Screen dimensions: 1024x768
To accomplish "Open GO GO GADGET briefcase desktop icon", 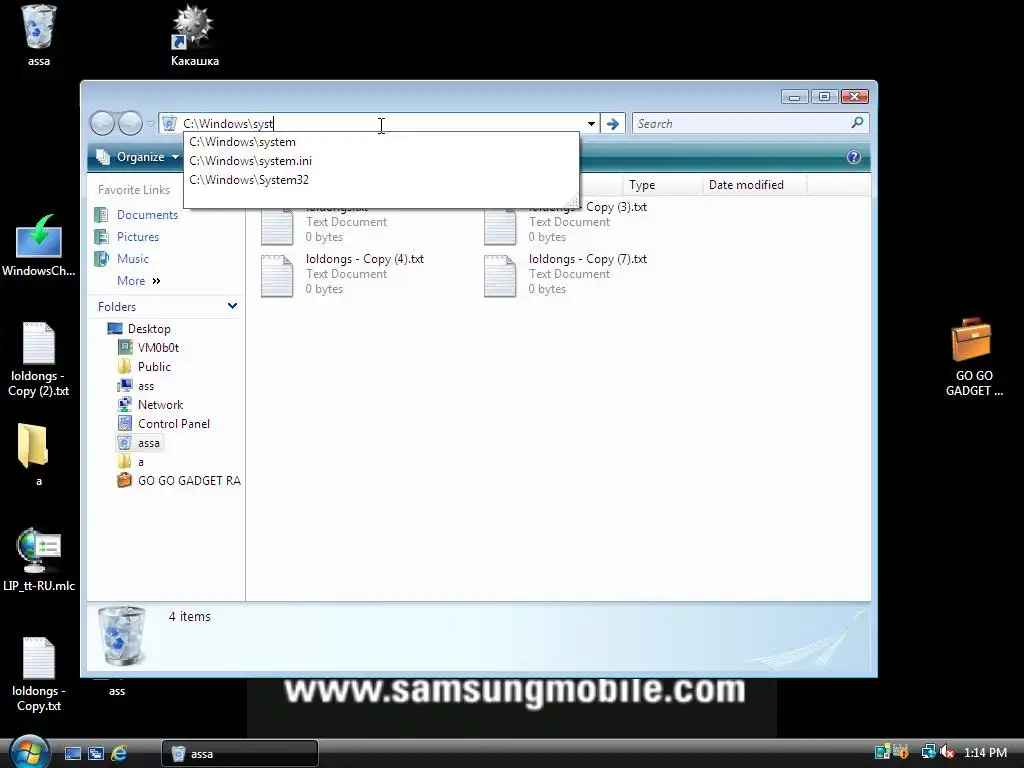I will point(973,357).
